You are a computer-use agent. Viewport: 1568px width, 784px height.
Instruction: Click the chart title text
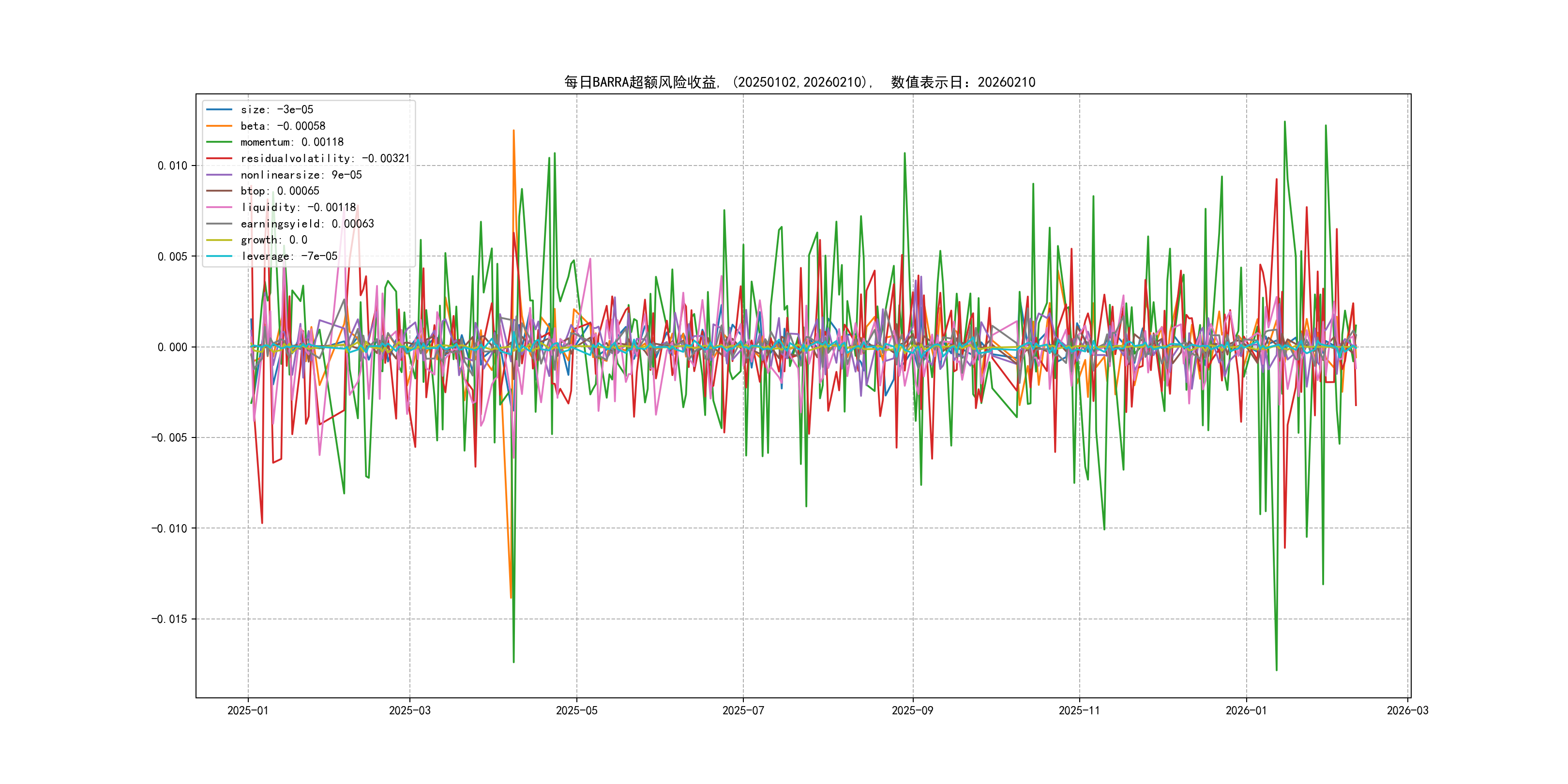[799, 82]
